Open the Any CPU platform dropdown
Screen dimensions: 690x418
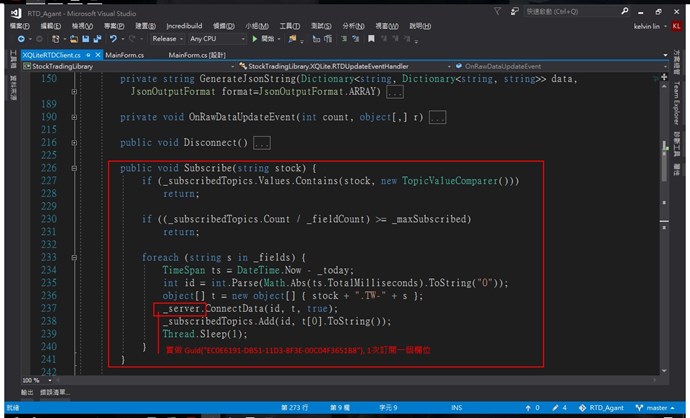213,39
